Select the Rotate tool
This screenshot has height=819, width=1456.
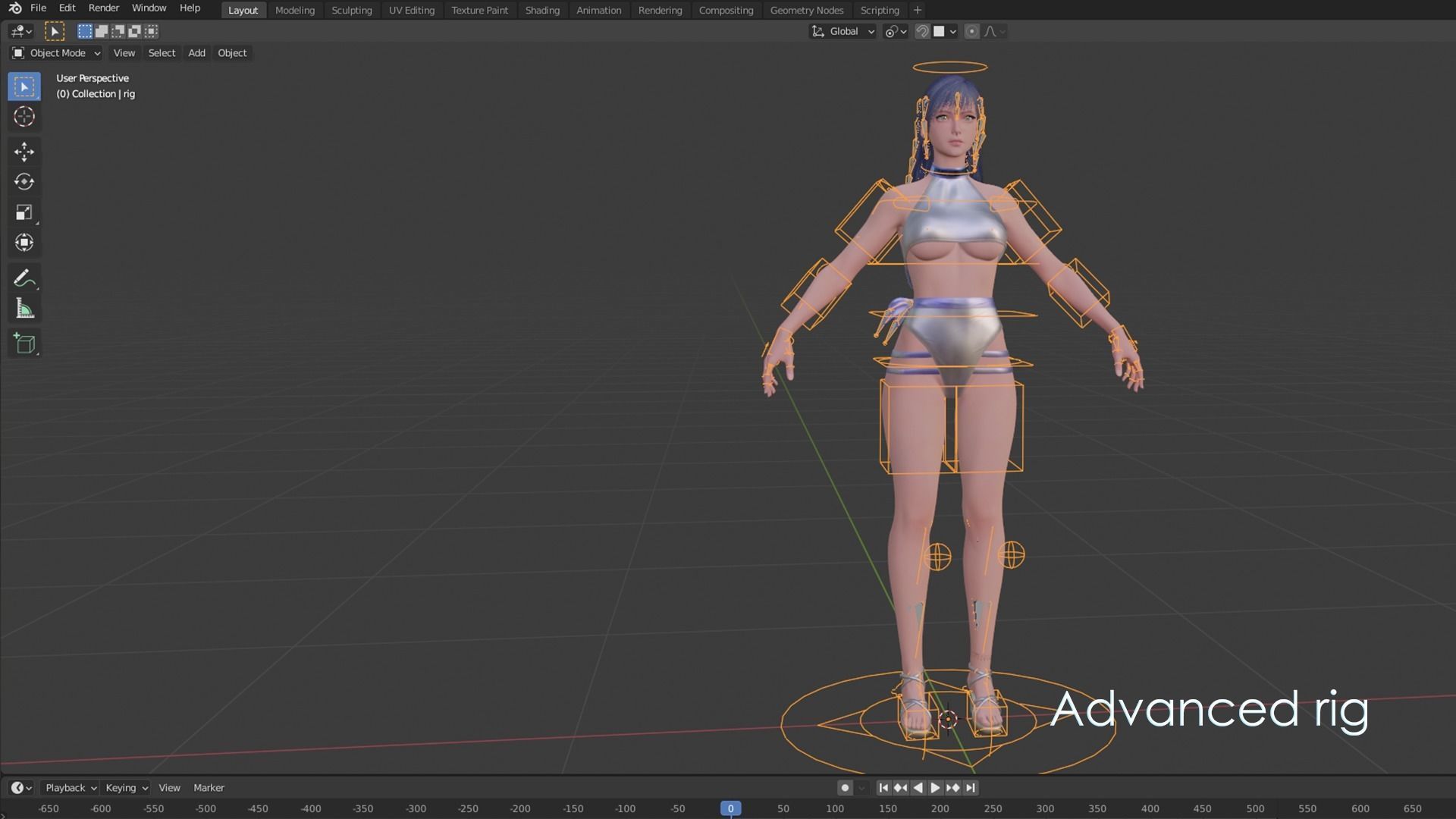[24, 182]
